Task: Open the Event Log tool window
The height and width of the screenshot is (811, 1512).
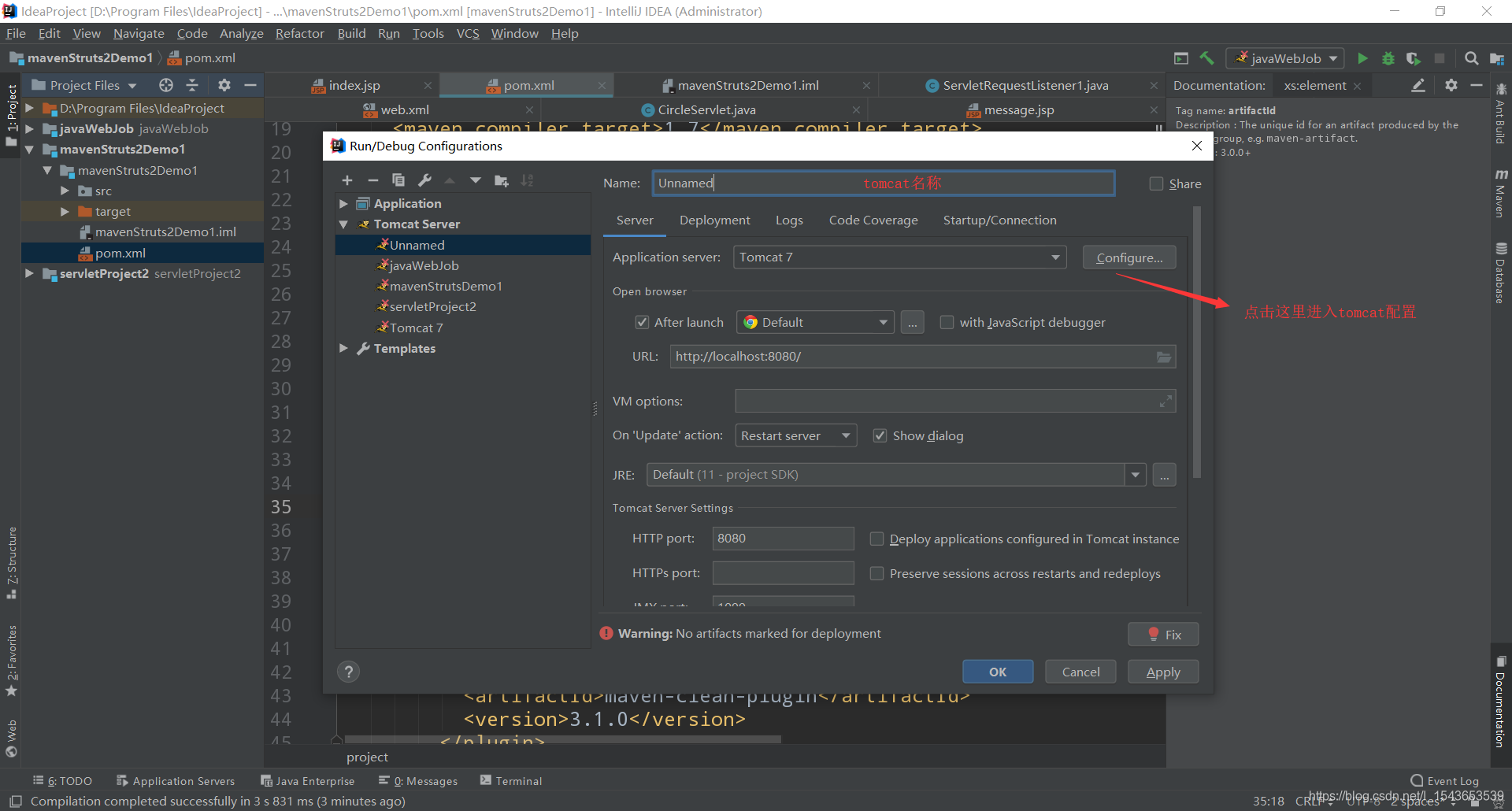Action: click(1445, 781)
